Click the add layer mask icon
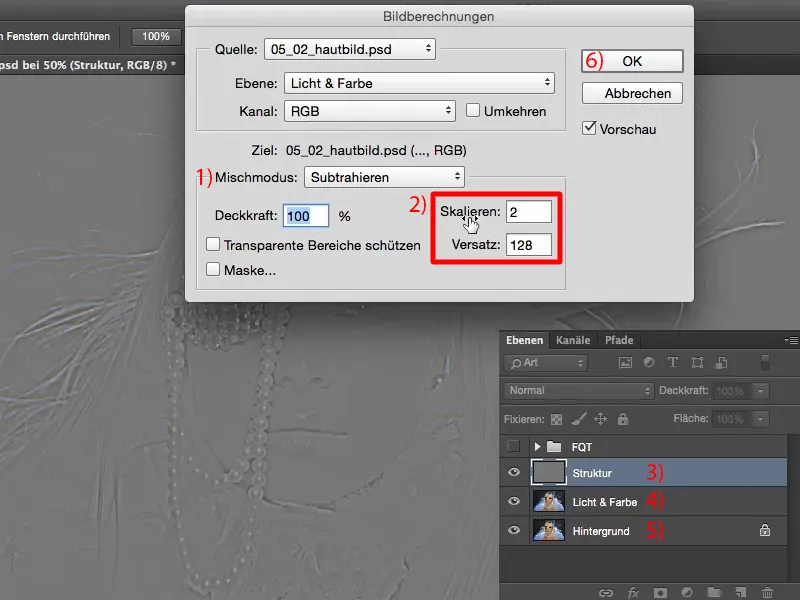Viewport: 800px width, 600px height. (660, 592)
